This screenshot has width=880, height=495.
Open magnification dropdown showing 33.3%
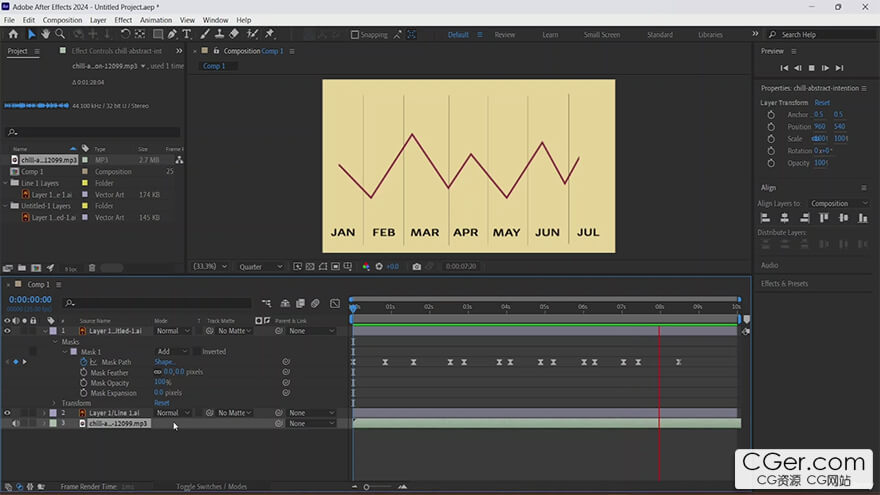coord(210,267)
